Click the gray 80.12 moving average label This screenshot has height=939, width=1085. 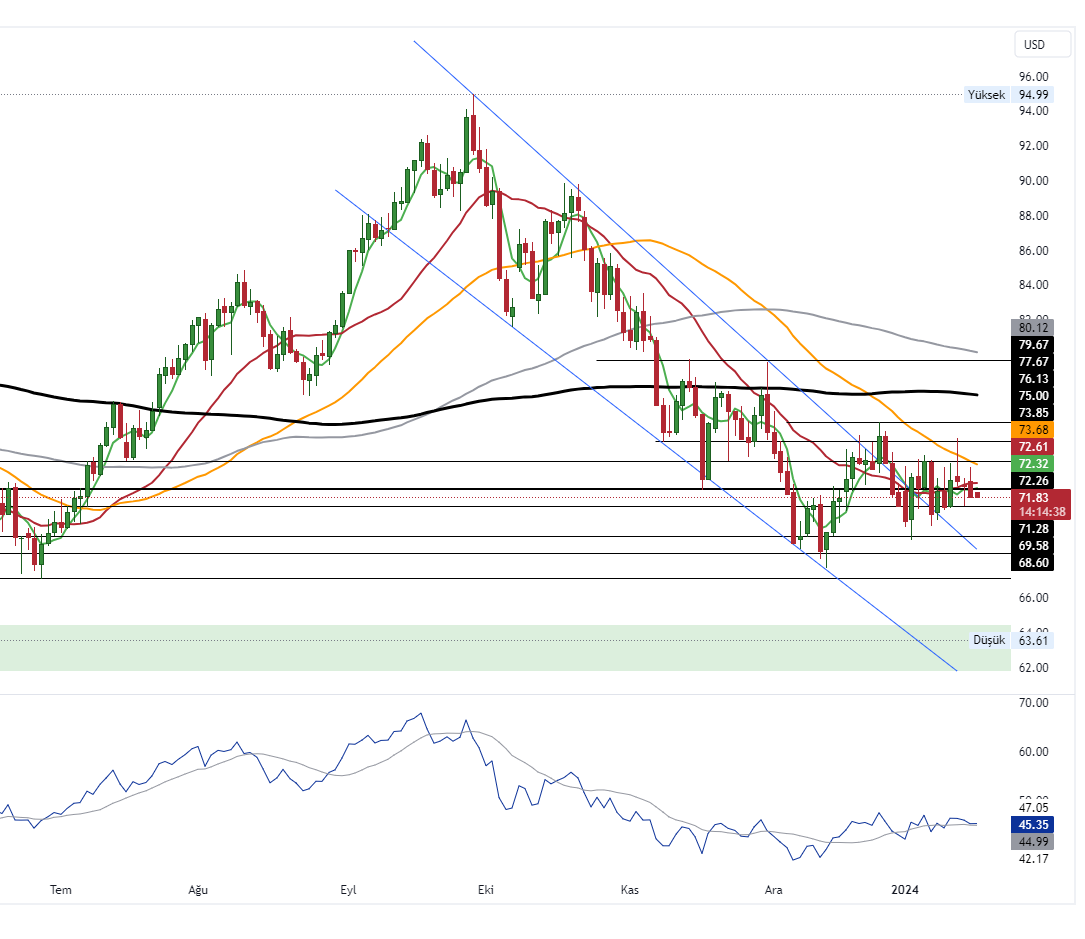(x=1033, y=327)
